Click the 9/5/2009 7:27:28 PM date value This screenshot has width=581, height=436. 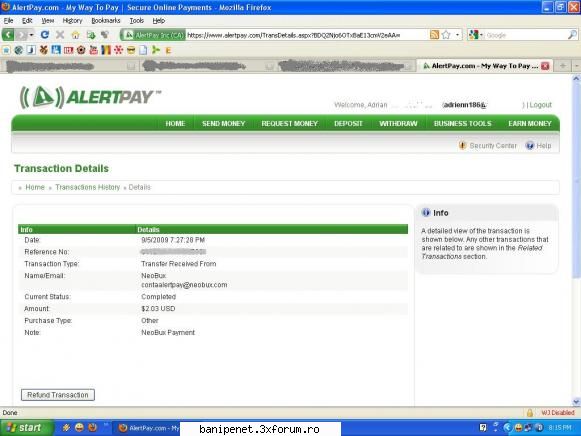[x=173, y=240]
